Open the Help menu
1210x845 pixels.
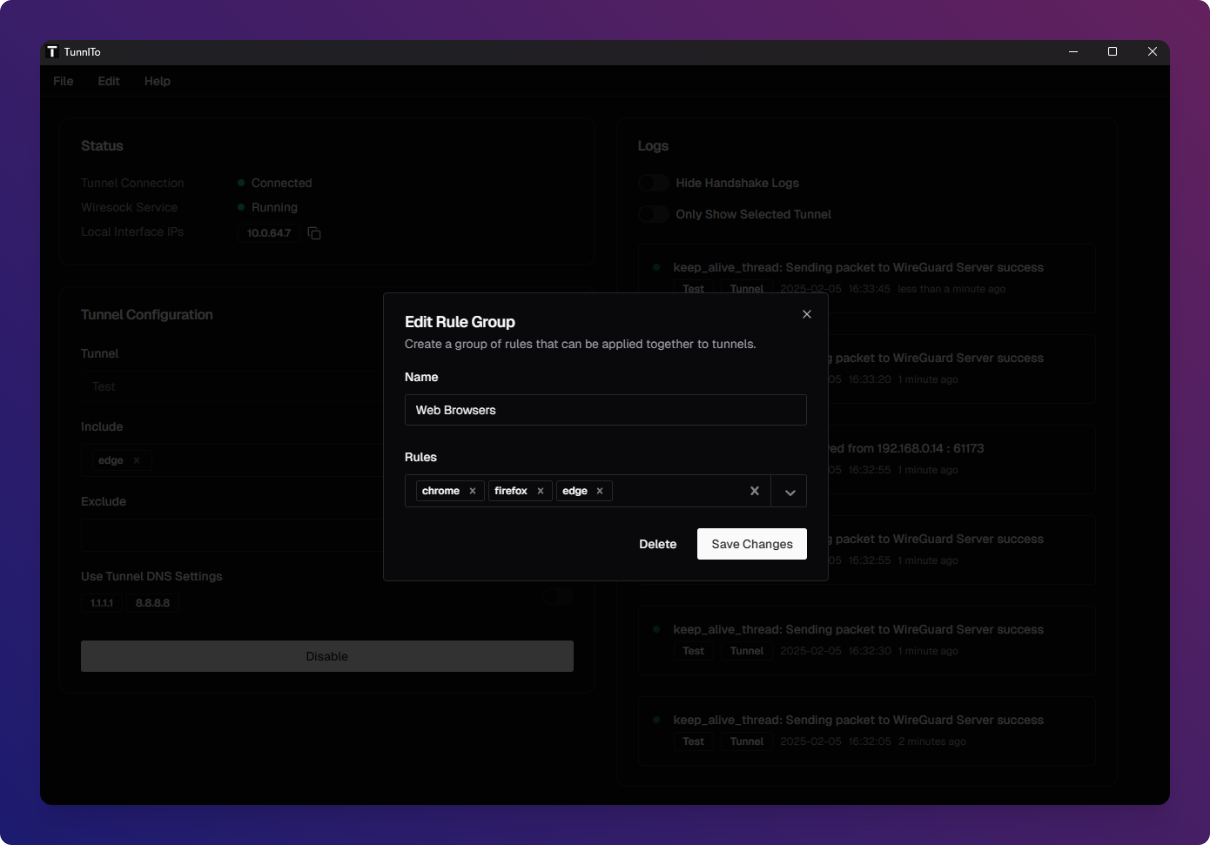point(157,81)
